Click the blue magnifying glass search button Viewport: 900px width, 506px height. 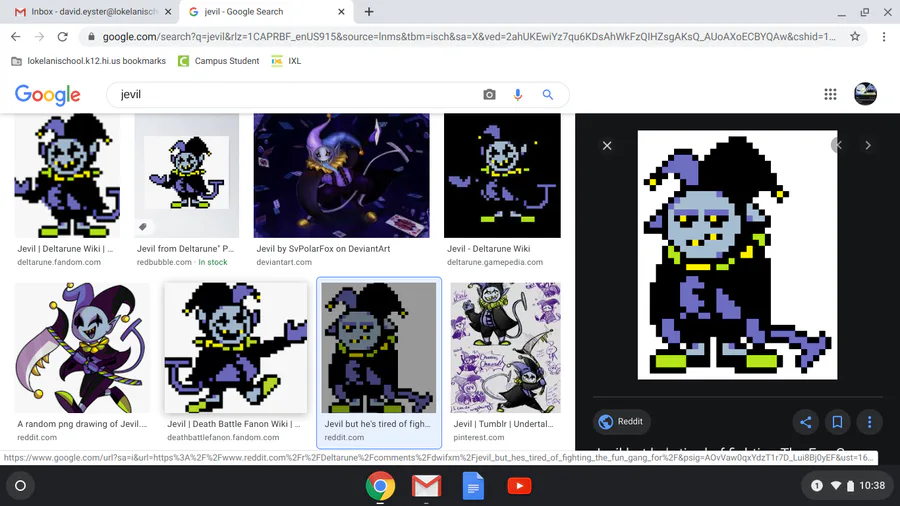(x=548, y=95)
